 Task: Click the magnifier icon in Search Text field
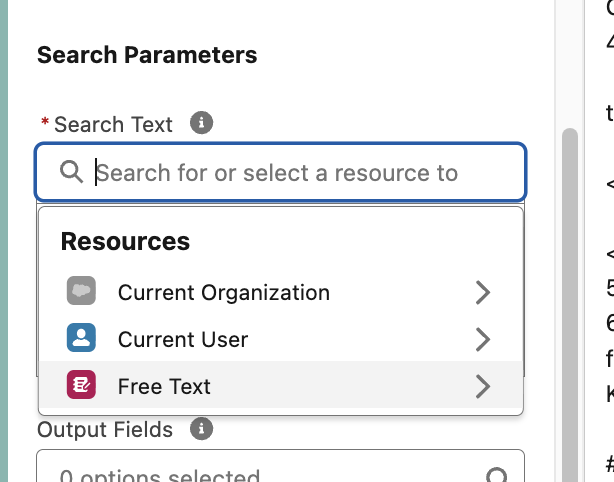pyautogui.click(x=71, y=172)
